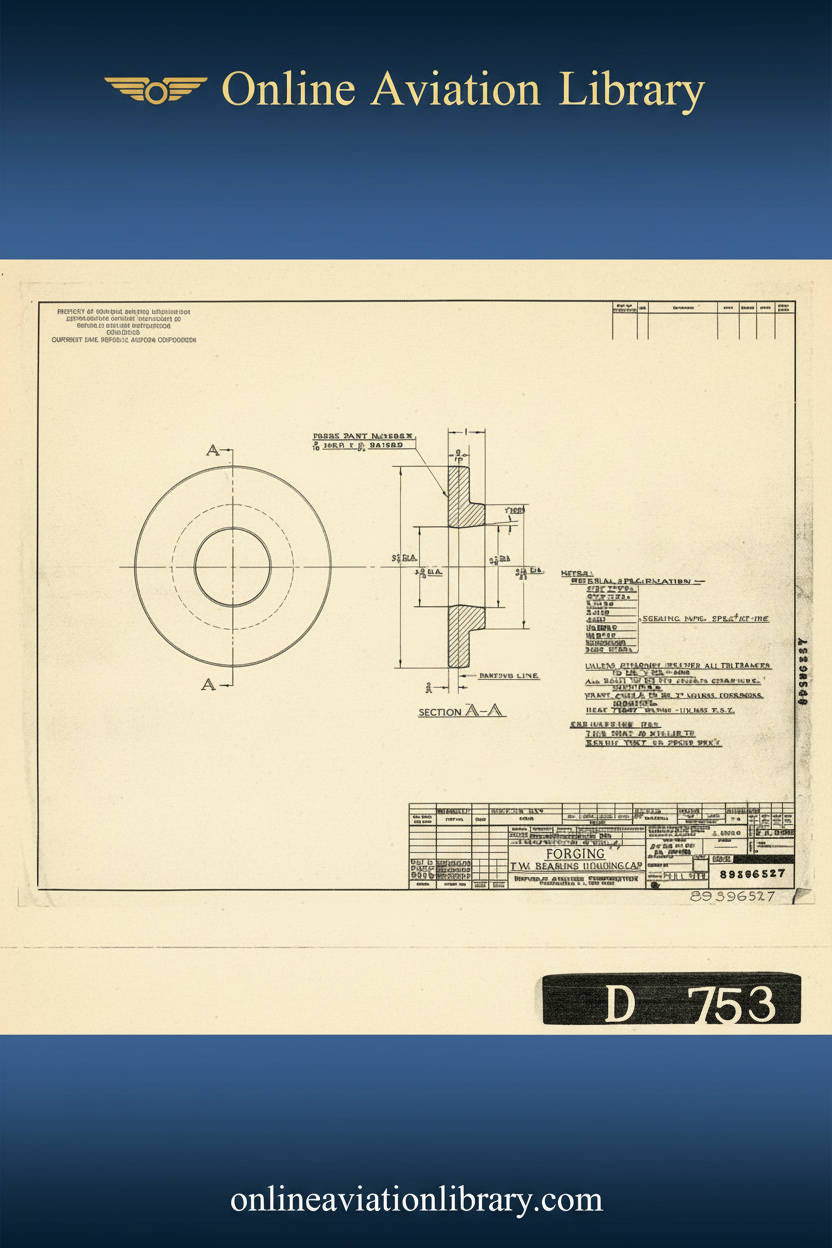Click the gold winged emblem logo

(x=155, y=90)
